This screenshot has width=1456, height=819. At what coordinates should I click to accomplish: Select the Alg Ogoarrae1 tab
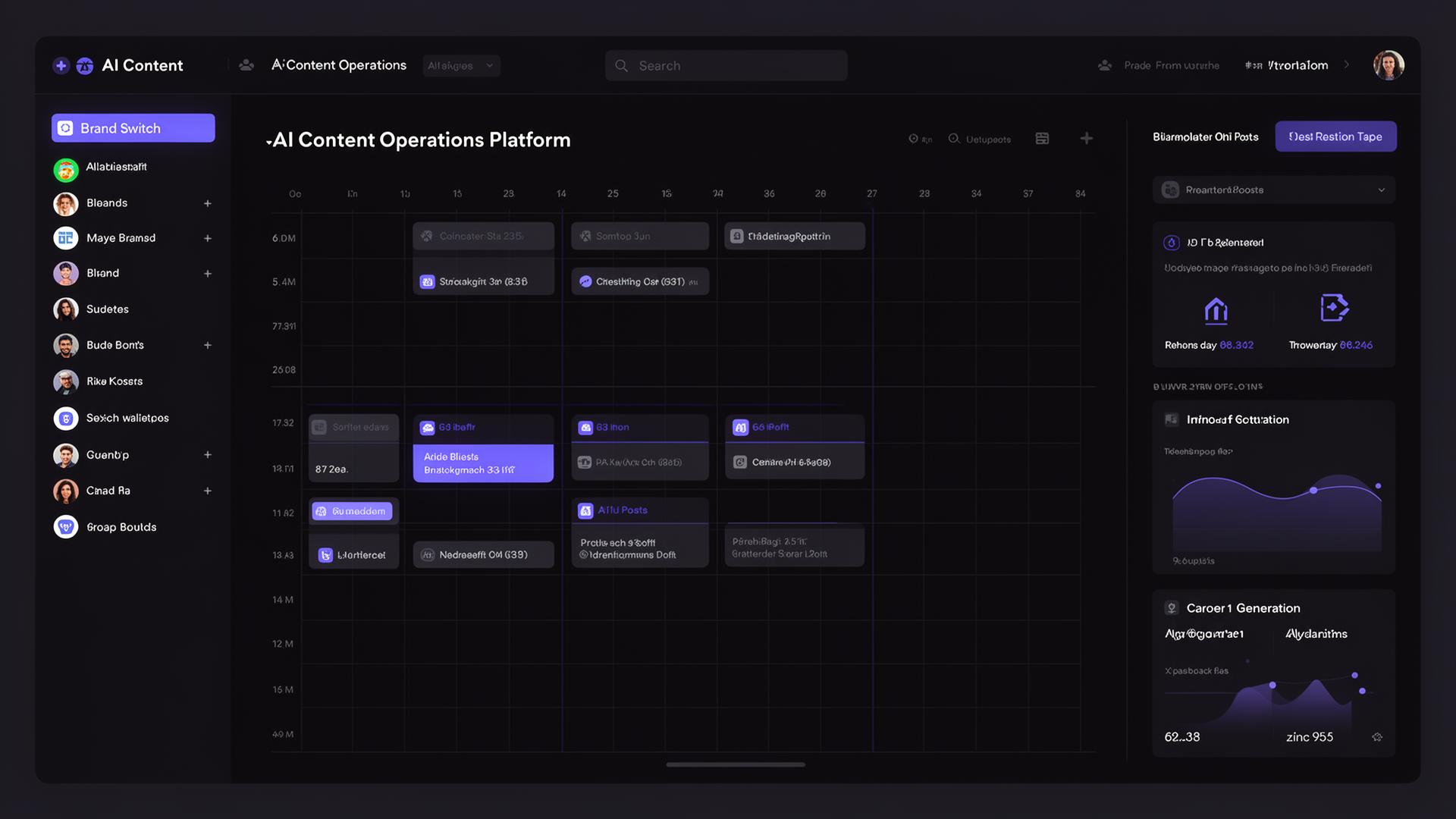pyautogui.click(x=1203, y=634)
